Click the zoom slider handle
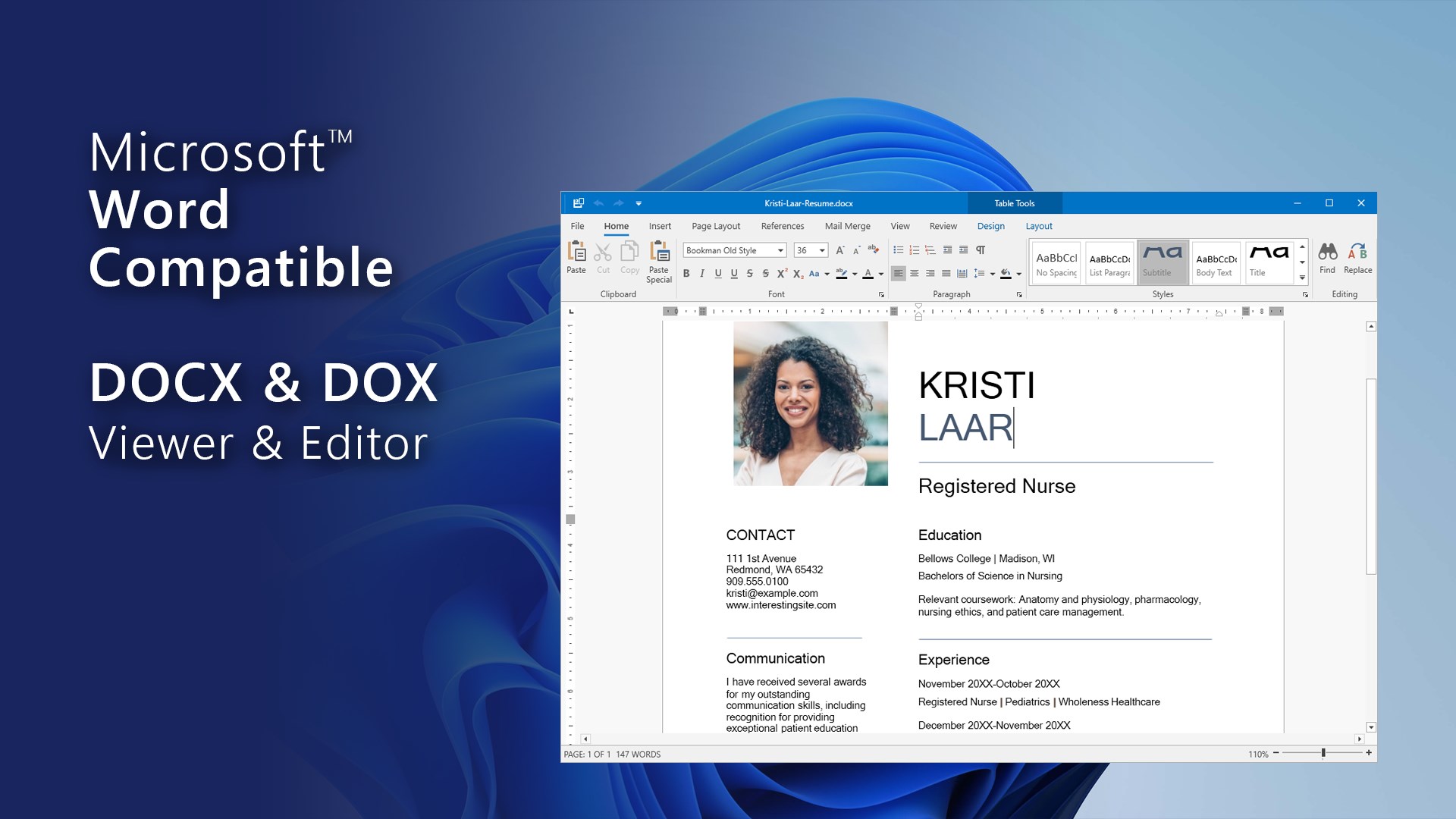Screen dimensions: 1456x819 [x=1323, y=753]
